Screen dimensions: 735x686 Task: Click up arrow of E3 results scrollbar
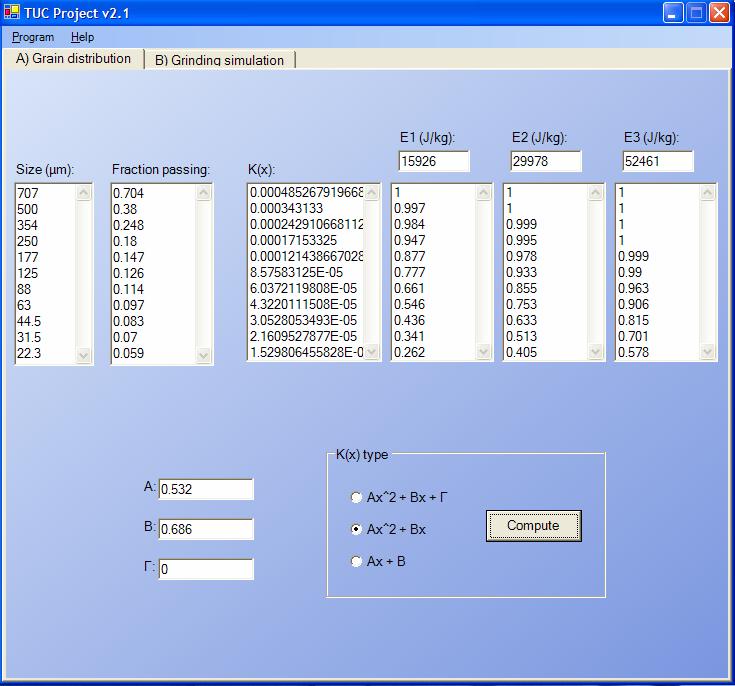[708, 192]
